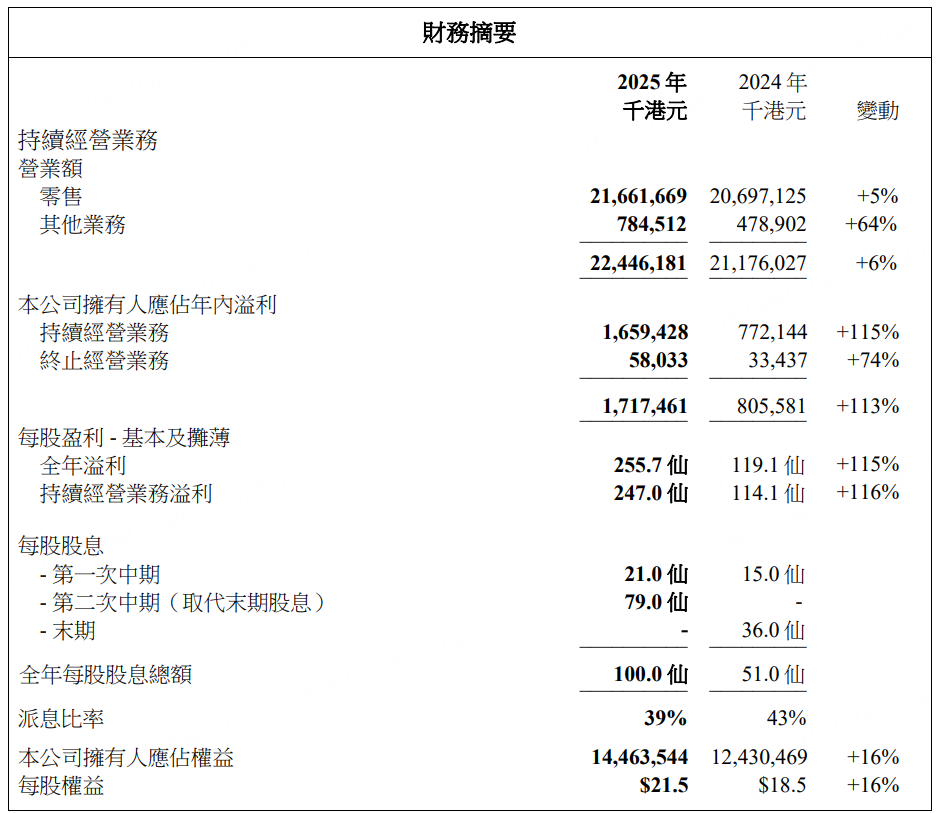Click total turnover figure 22,446,181
This screenshot has width=936, height=813.
(x=638, y=264)
